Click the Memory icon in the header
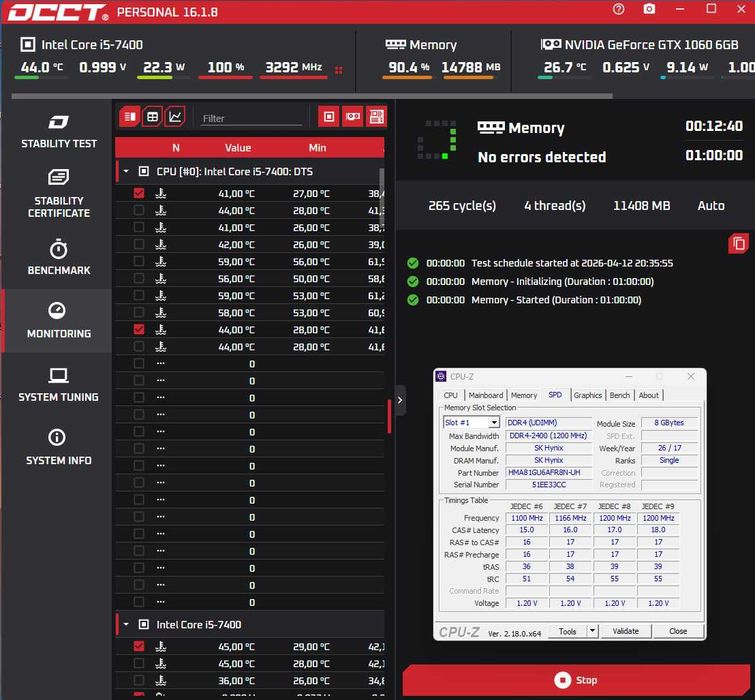This screenshot has height=700, width=755. tap(395, 44)
